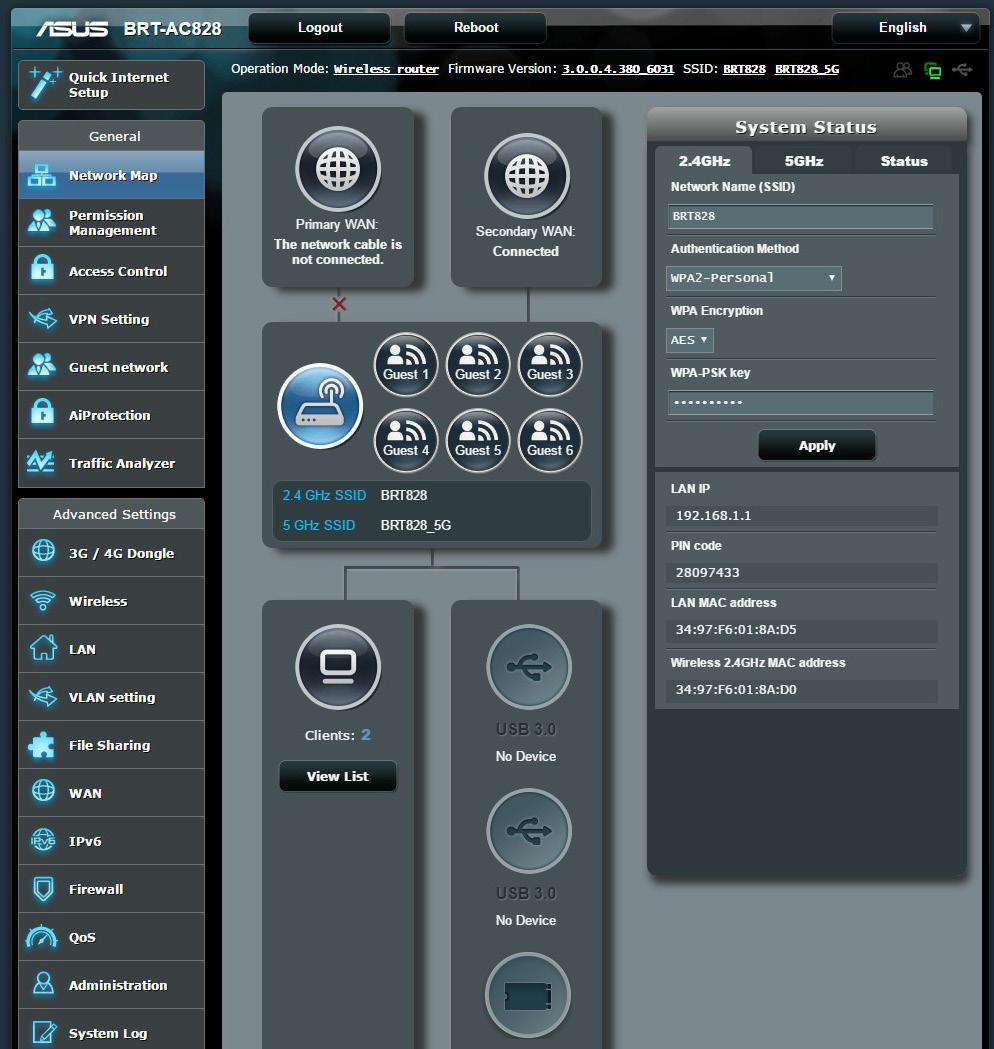Click the WPA-PSK key field

(x=801, y=403)
